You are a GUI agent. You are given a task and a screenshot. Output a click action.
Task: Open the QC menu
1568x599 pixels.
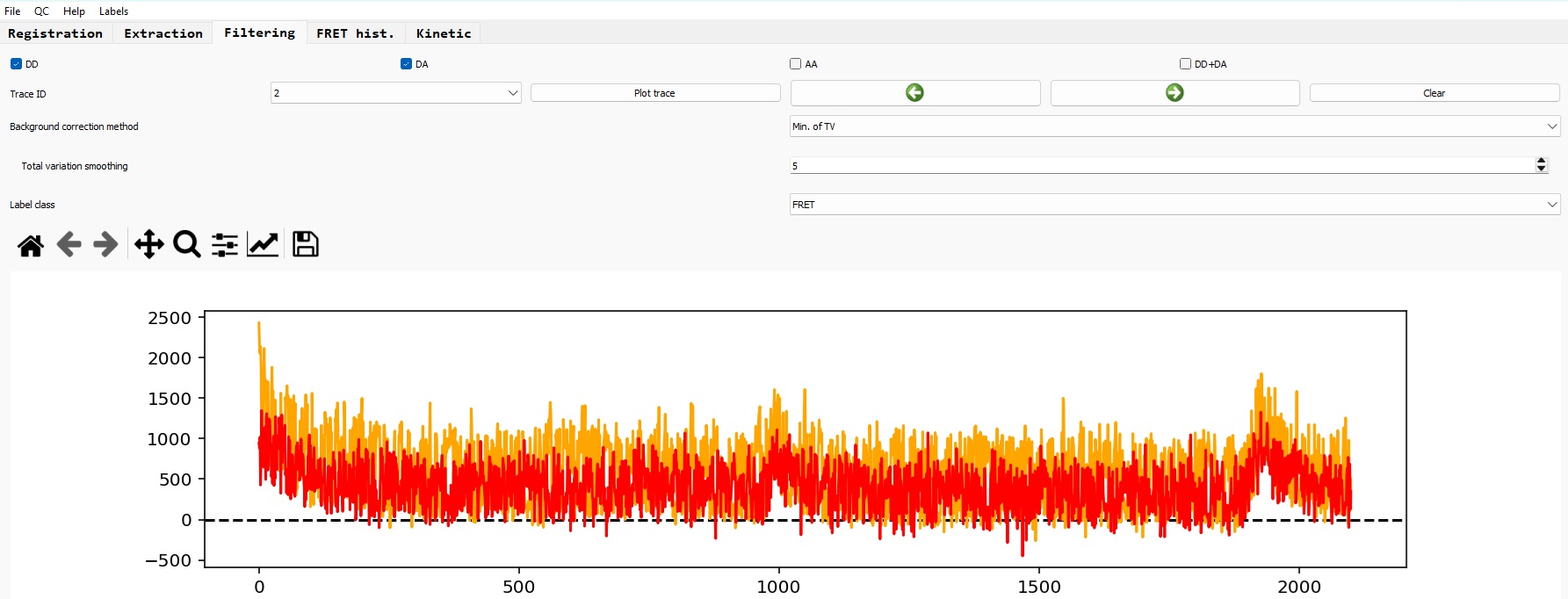41,11
